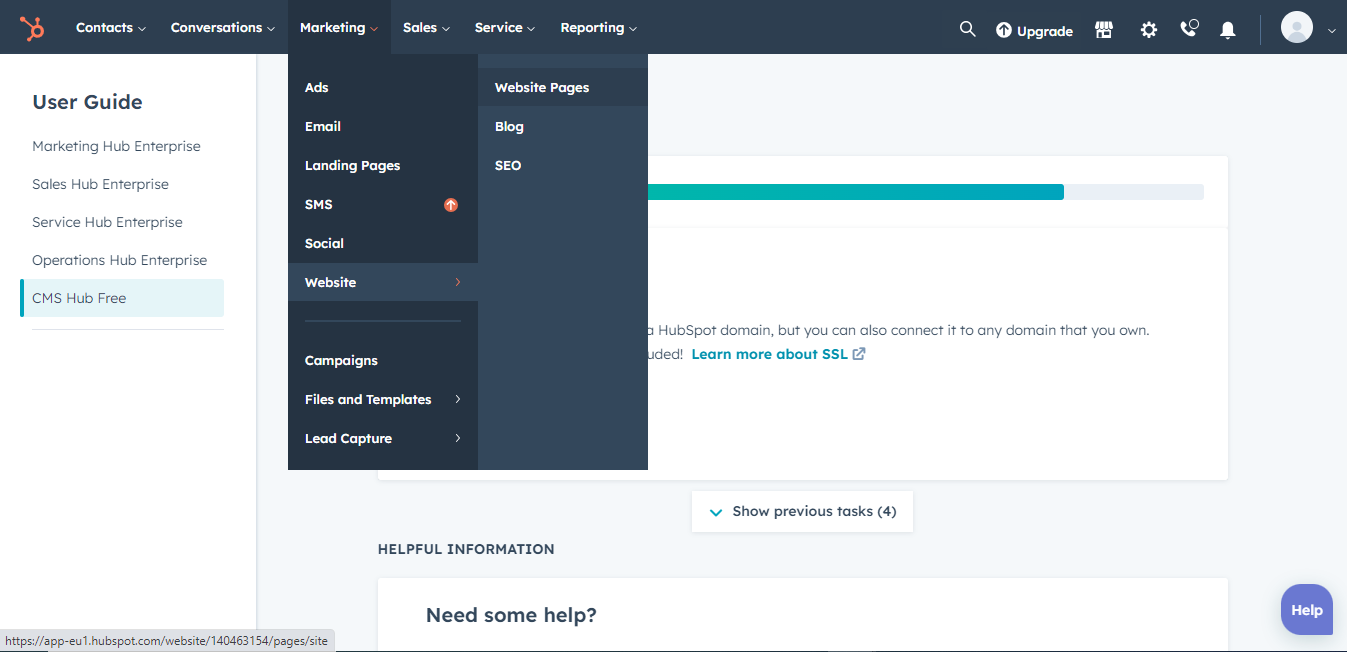Click the external link icon beside SSL
1347x652 pixels.
[859, 354]
